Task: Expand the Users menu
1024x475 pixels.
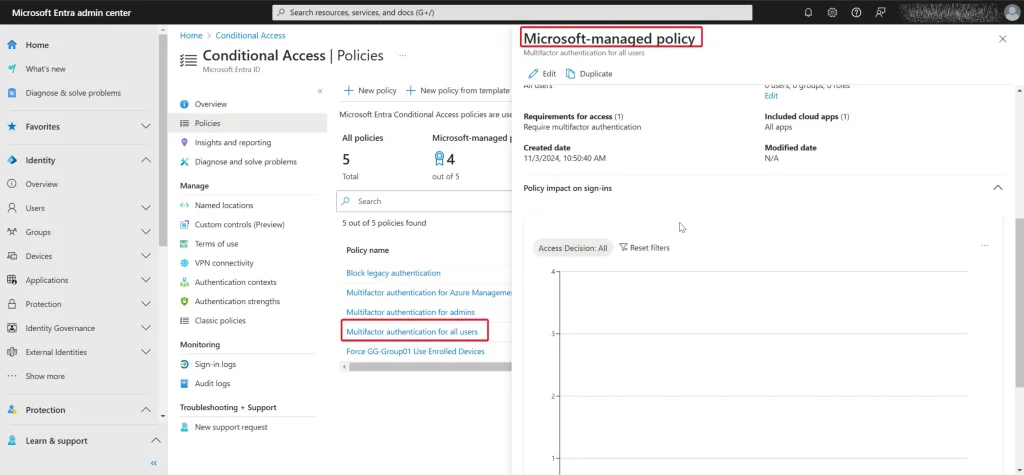Action: click(x=146, y=208)
